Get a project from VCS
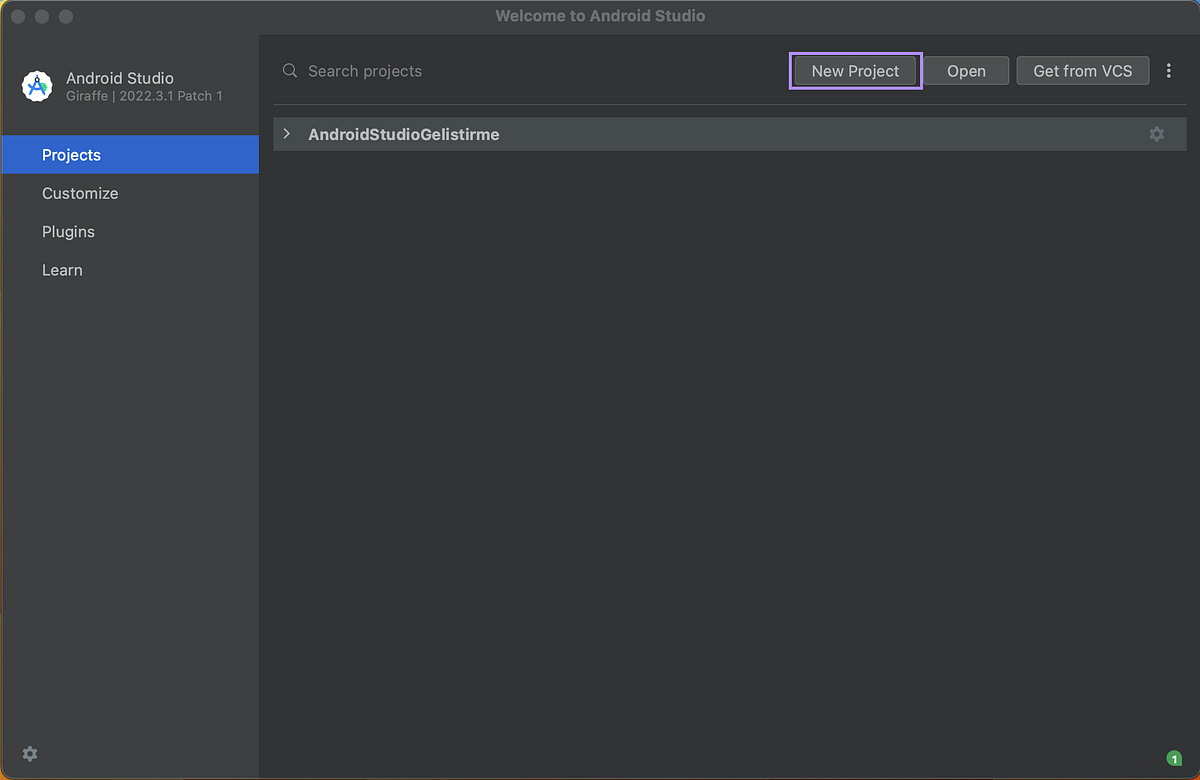 (x=1082, y=70)
